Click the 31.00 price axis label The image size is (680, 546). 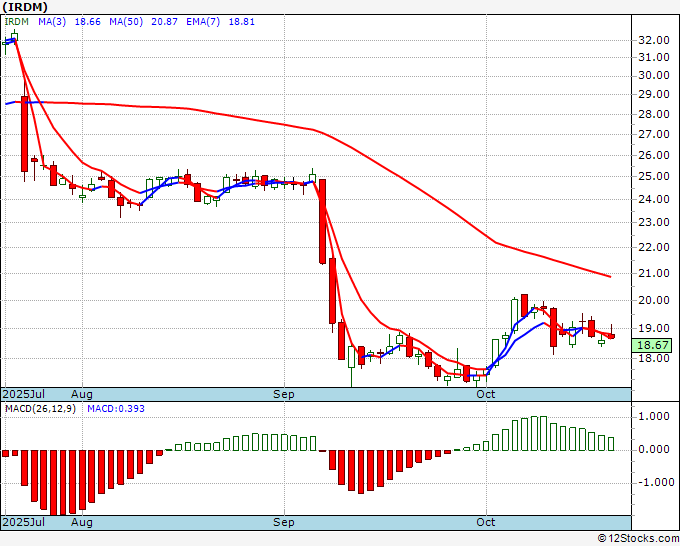point(654,57)
